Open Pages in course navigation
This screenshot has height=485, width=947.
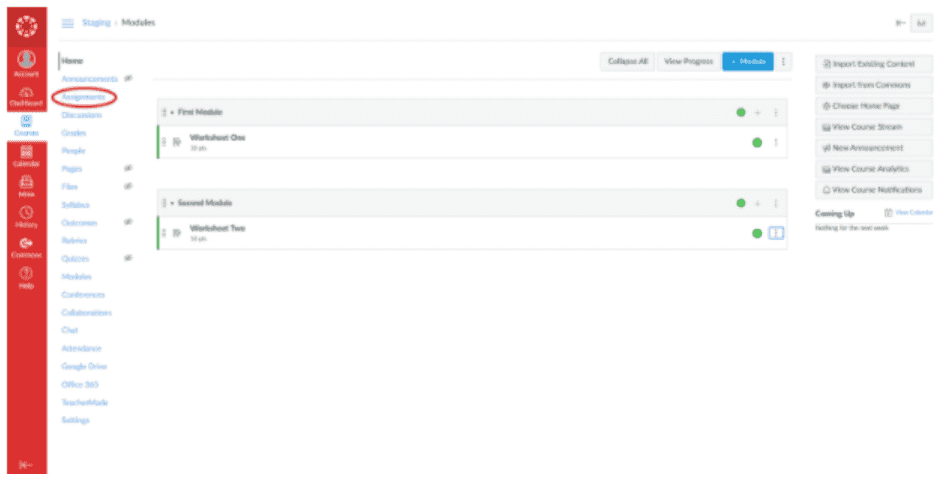tap(71, 169)
